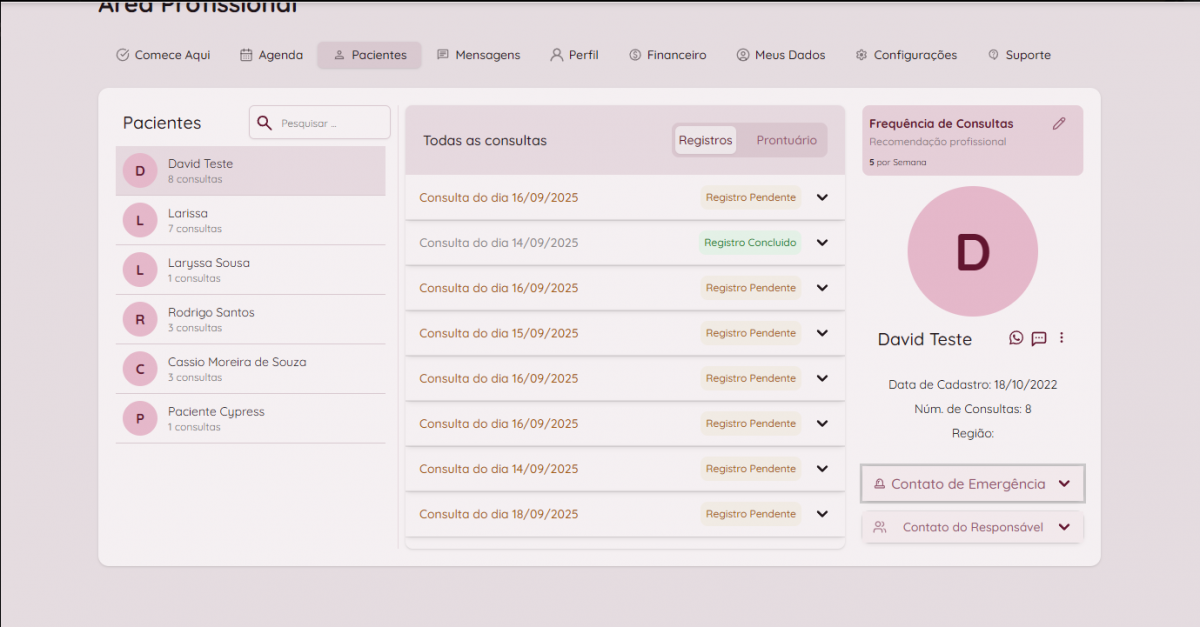This screenshot has height=627, width=1200.
Task: Select patient Cassio Moreira de Souza
Action: [x=237, y=368]
